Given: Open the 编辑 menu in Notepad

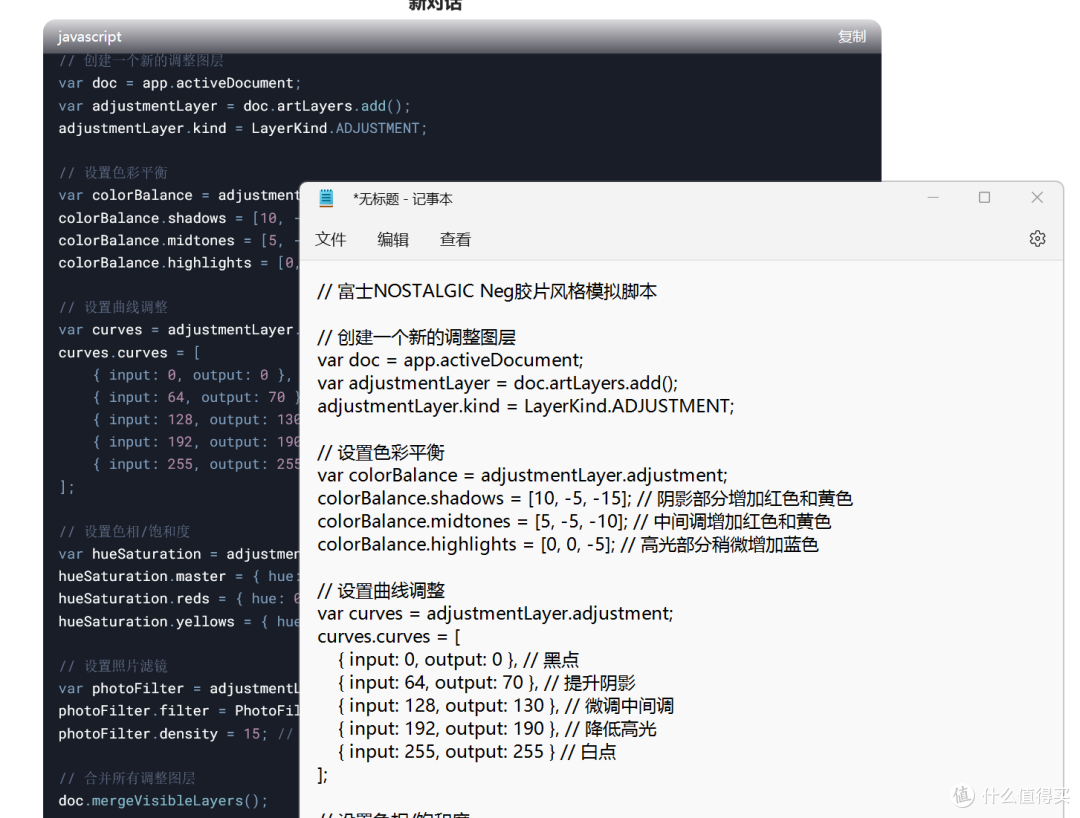Looking at the screenshot, I should tap(393, 240).
